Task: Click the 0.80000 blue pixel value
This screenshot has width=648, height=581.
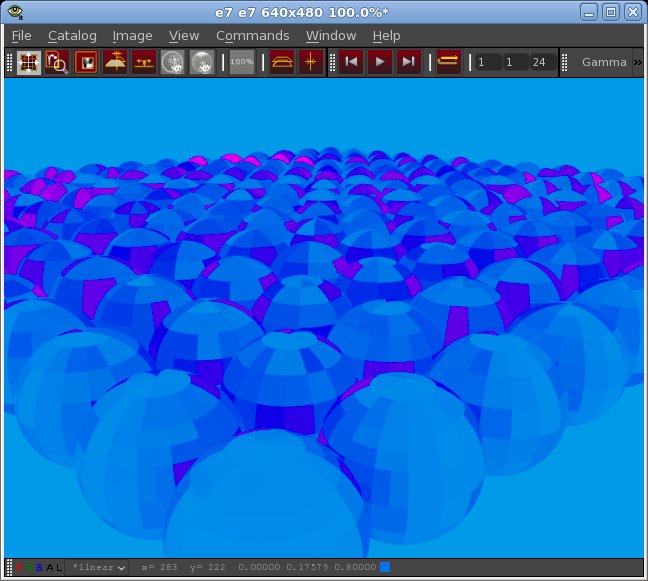Action: coord(355,567)
